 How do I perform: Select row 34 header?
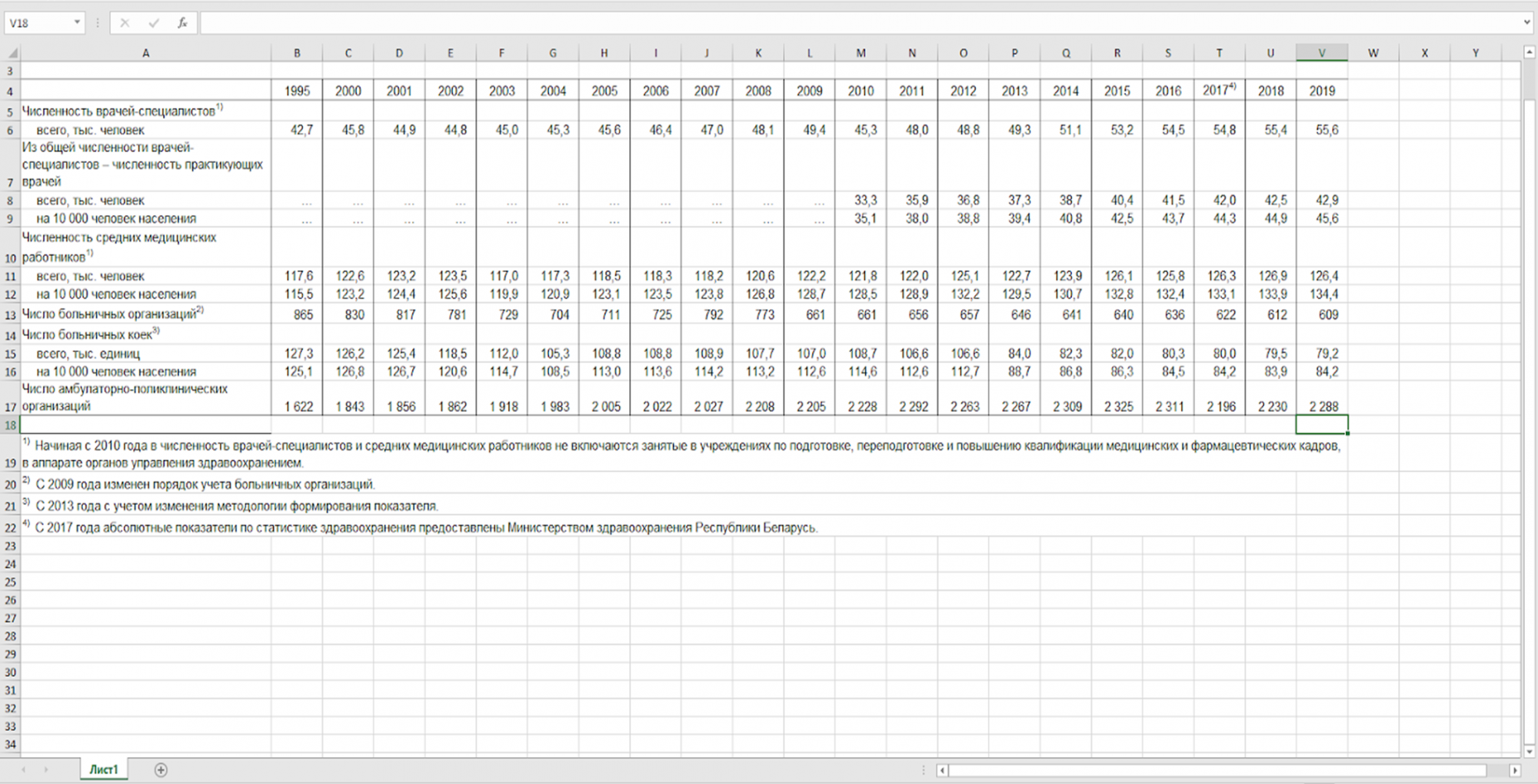(x=10, y=744)
